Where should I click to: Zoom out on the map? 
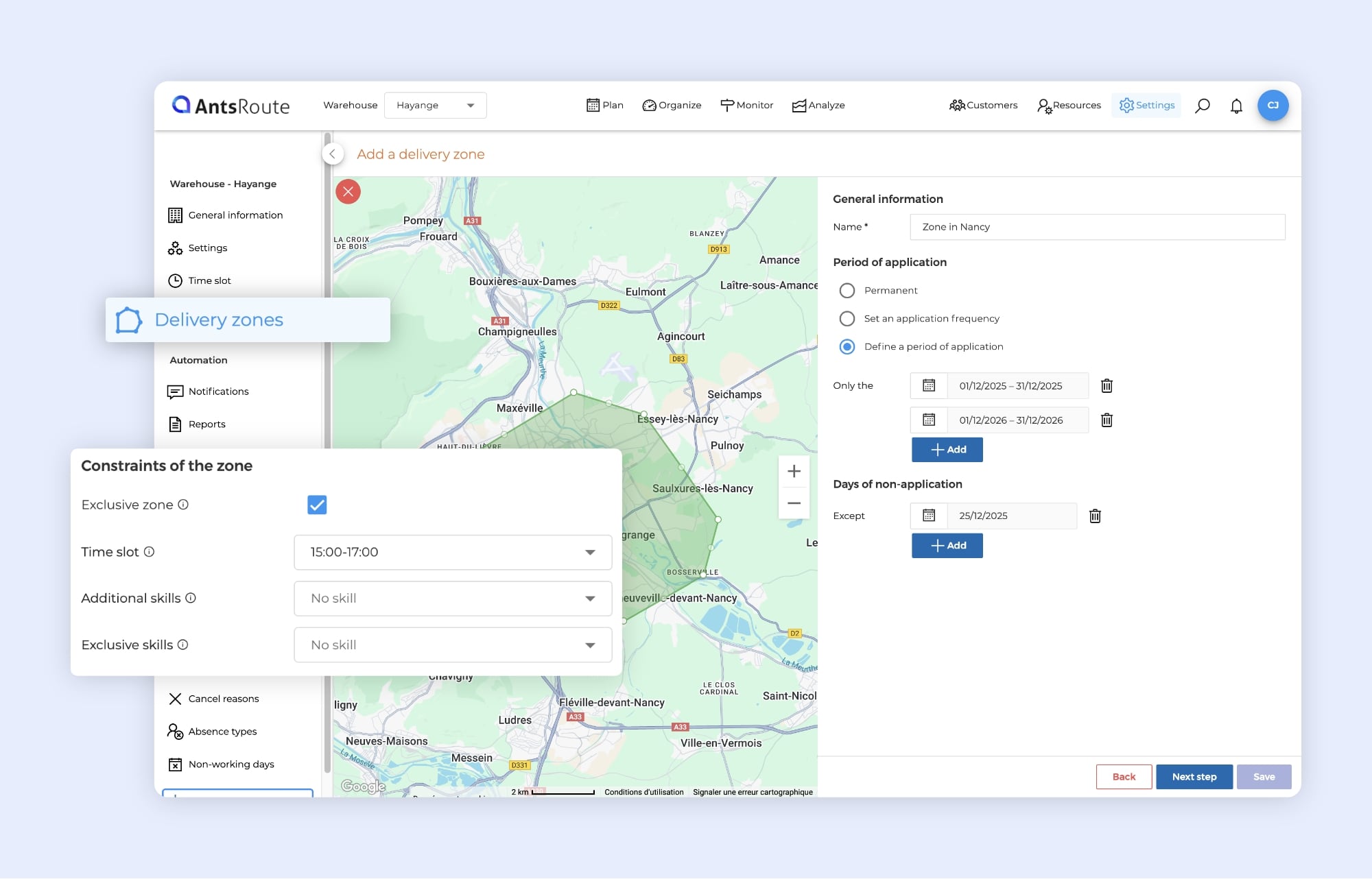[x=794, y=503]
